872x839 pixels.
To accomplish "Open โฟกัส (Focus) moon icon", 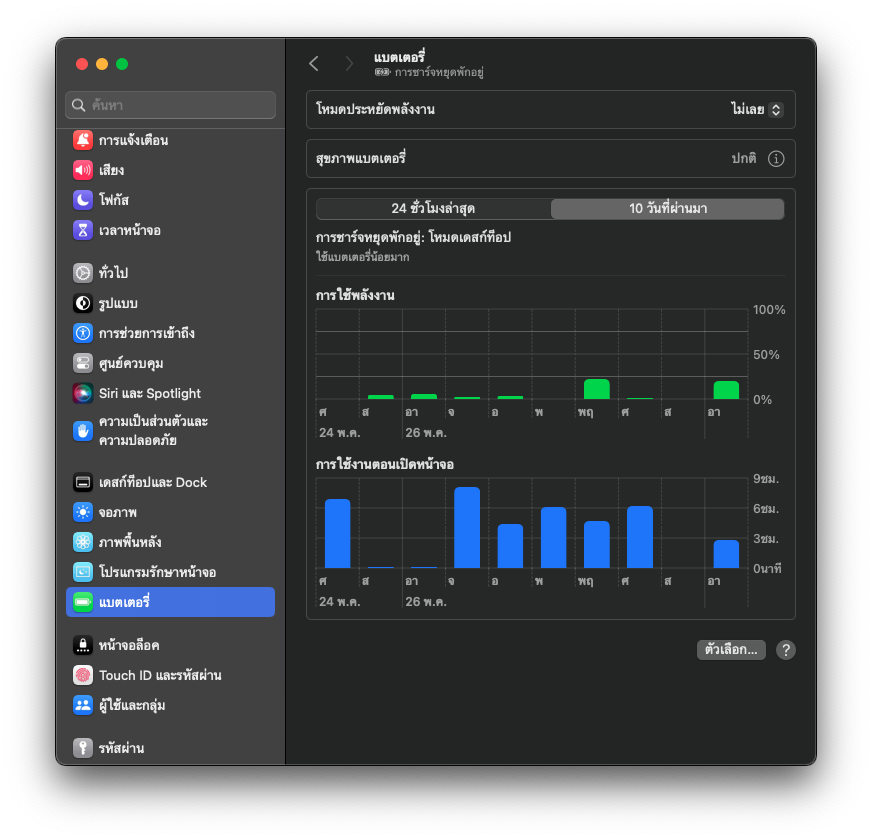I will (x=83, y=200).
